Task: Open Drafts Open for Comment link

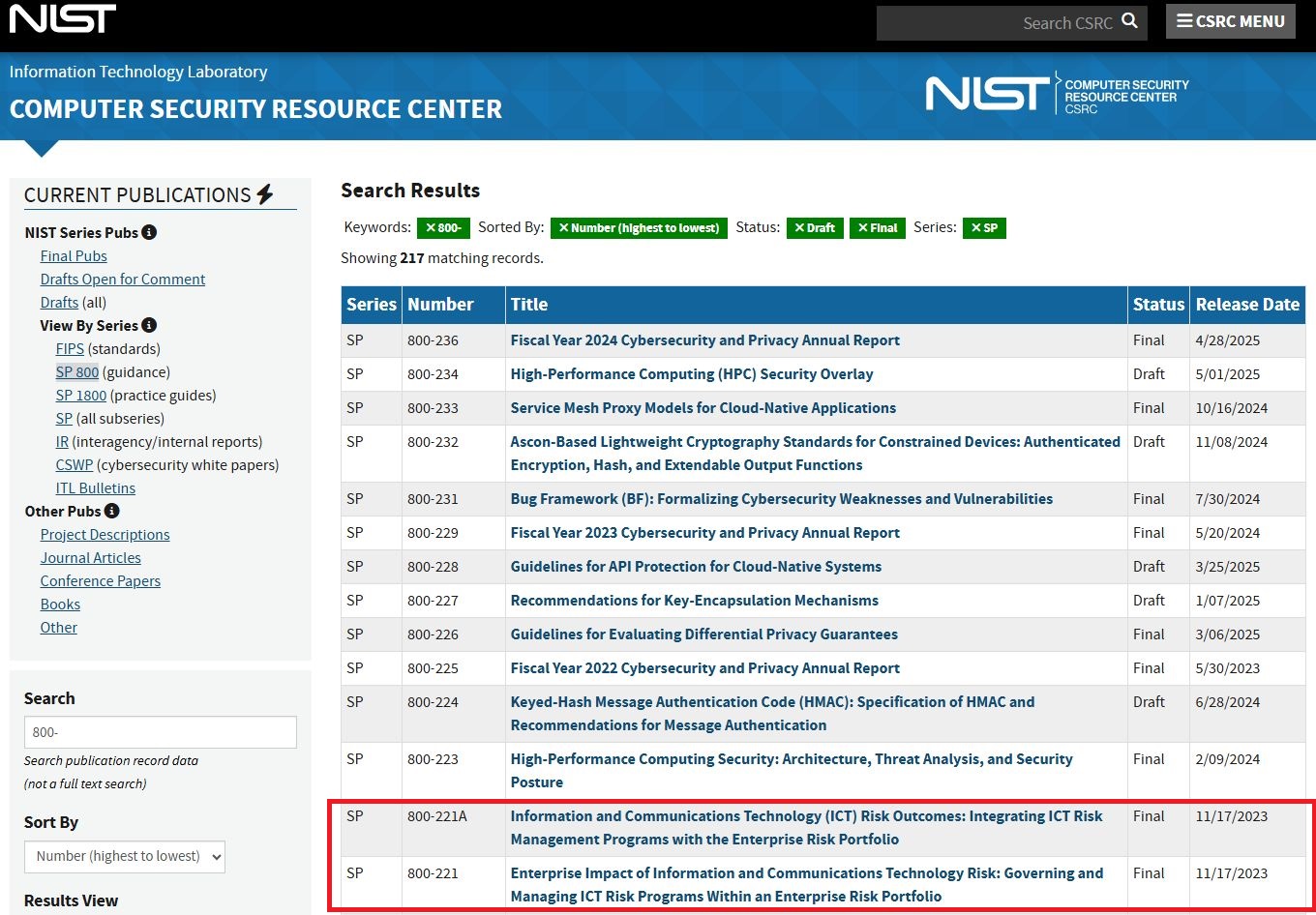Action: [x=123, y=279]
